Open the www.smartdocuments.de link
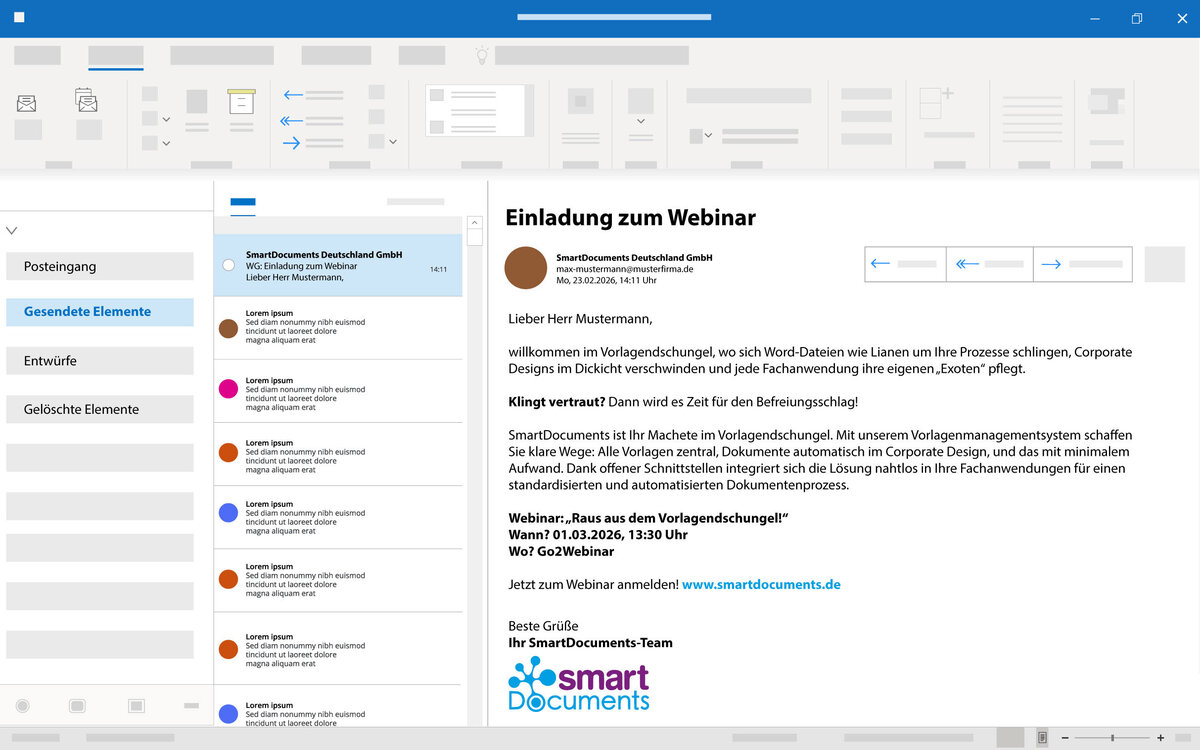The image size is (1200, 750). click(760, 584)
